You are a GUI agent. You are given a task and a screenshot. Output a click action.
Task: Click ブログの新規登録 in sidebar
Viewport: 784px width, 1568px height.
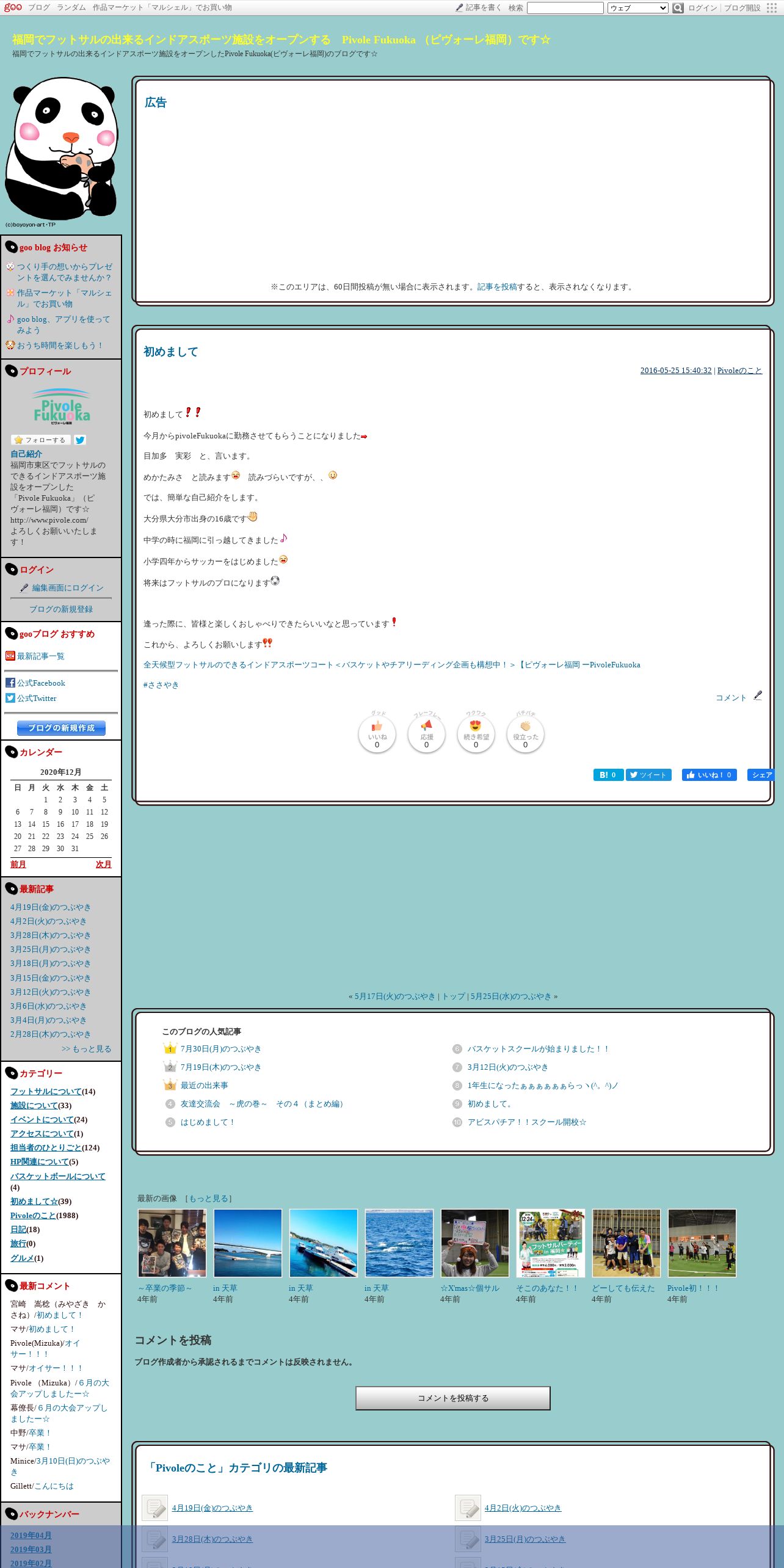[61, 609]
